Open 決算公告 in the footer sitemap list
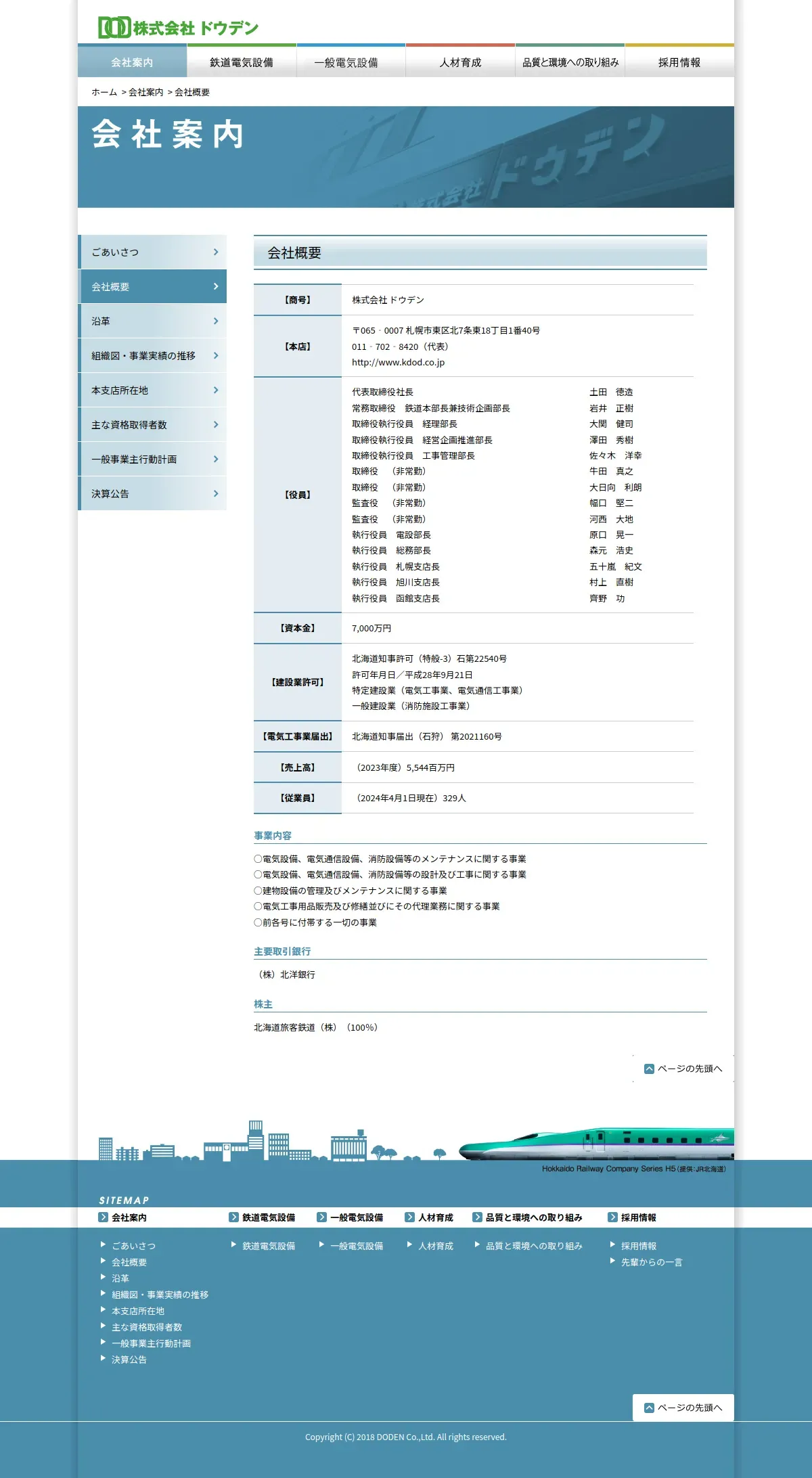Screen dimensions: 812x1478 [x=129, y=1360]
